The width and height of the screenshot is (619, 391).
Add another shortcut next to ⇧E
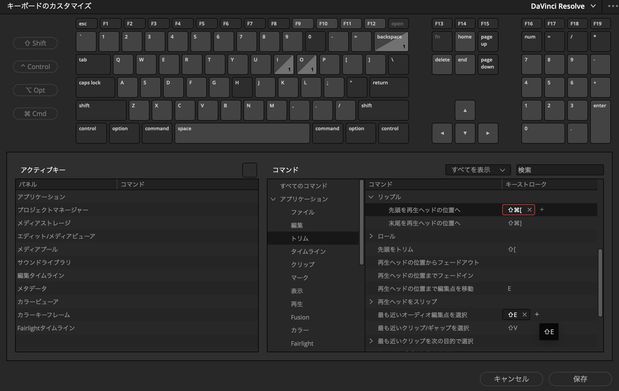(536, 315)
